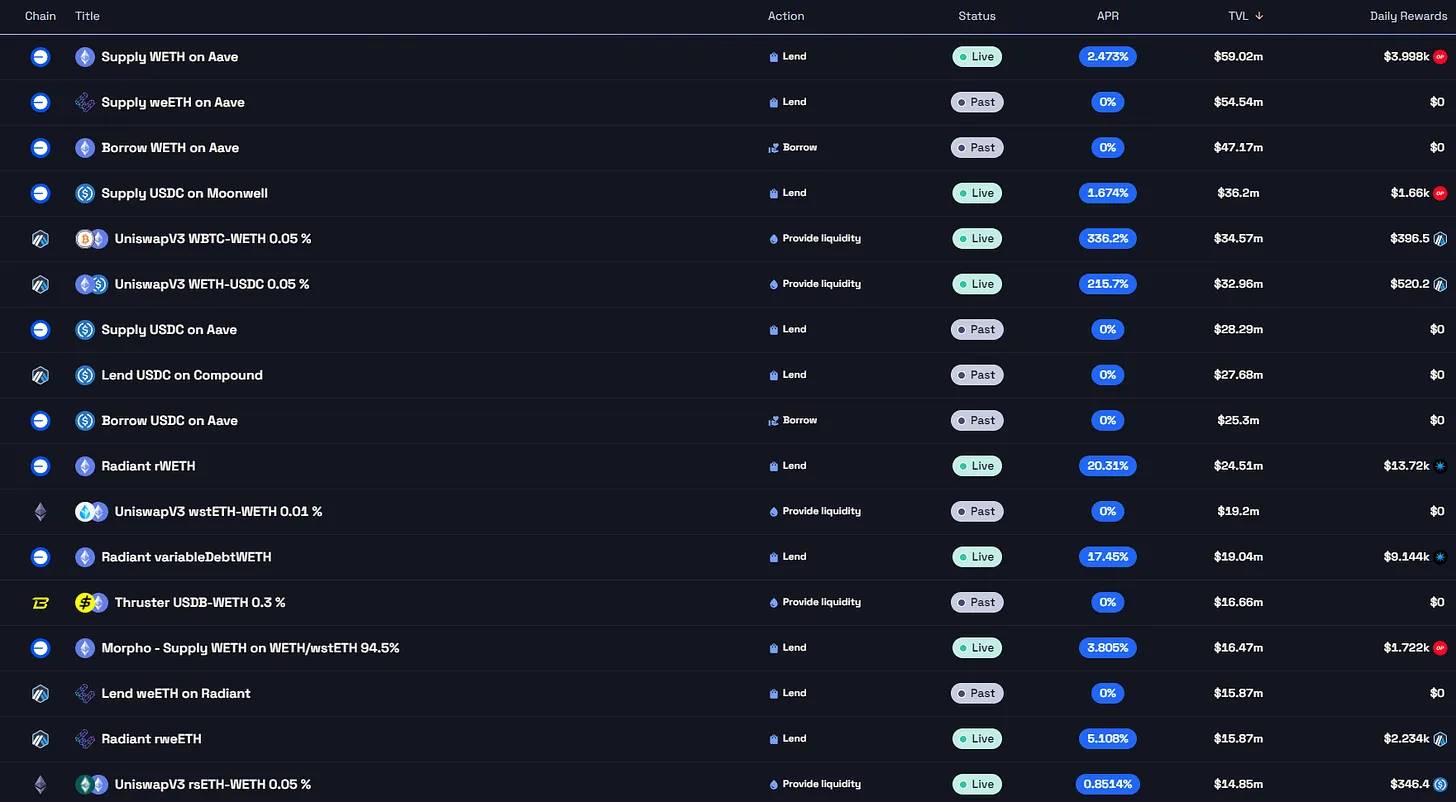Click the token pair icon of UniswapV3 wstETH-WETH

click(x=92, y=512)
